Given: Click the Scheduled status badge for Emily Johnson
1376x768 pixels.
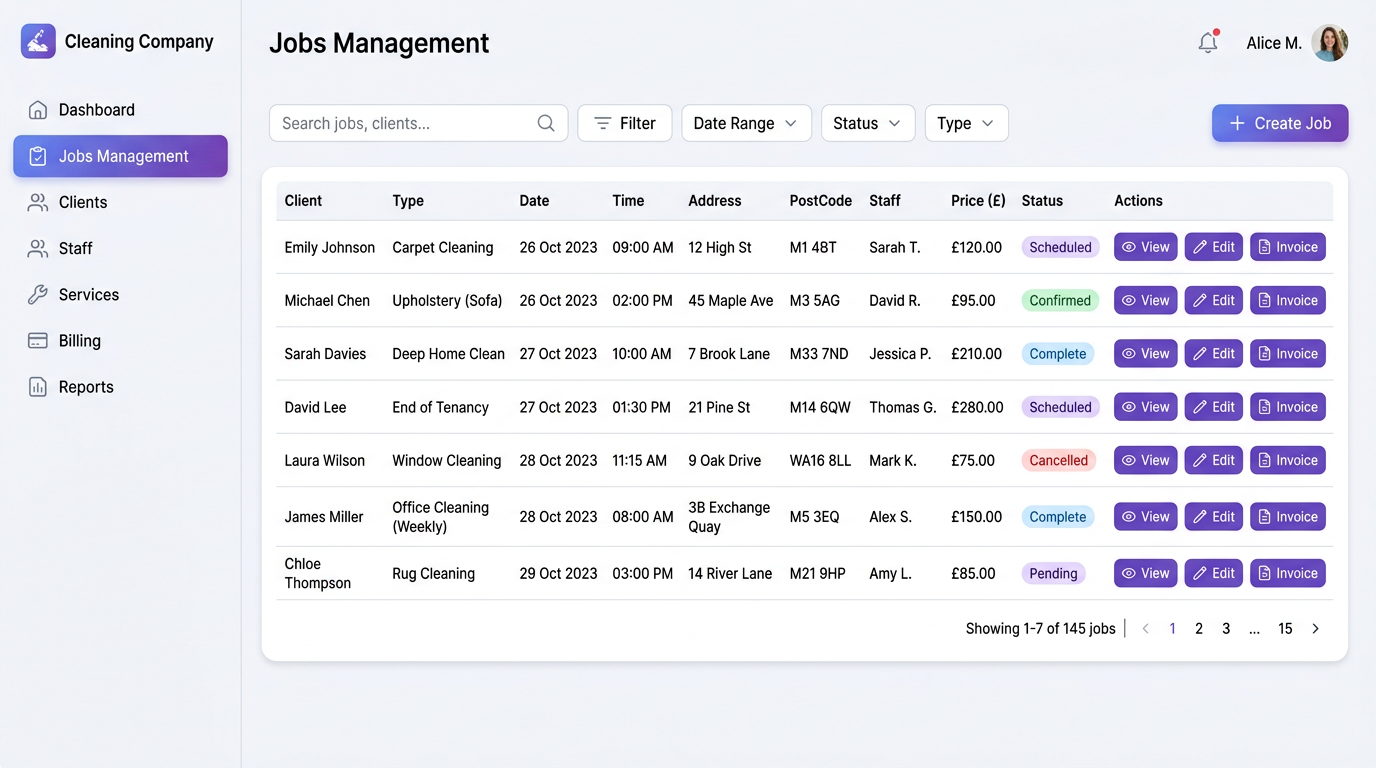Looking at the screenshot, I should point(1060,247).
